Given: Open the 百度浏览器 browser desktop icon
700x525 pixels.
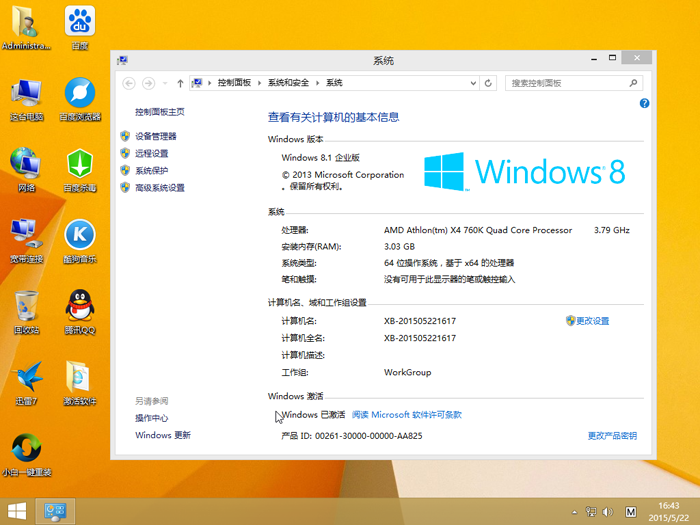Looking at the screenshot, I should (x=80, y=99).
